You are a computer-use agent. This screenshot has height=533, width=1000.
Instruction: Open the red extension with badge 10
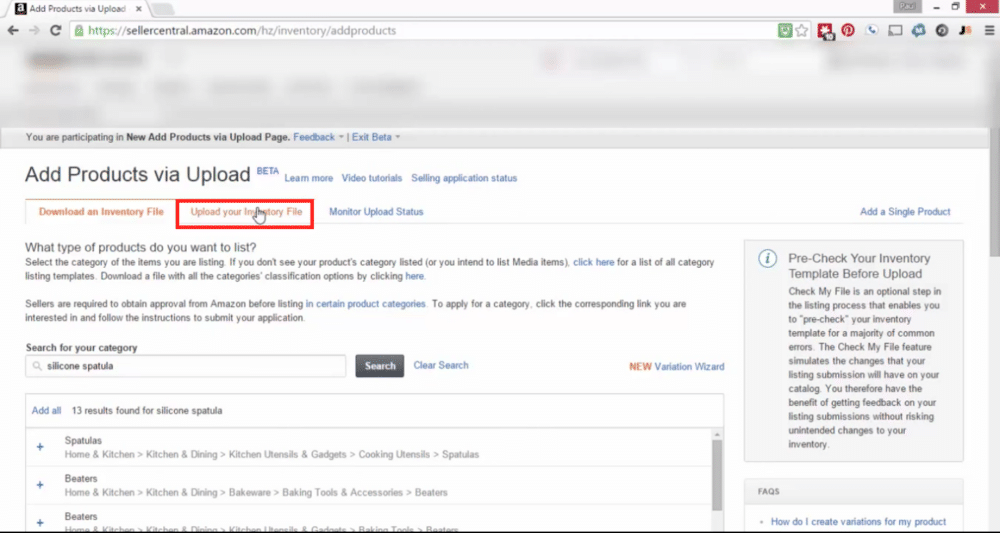(x=825, y=31)
